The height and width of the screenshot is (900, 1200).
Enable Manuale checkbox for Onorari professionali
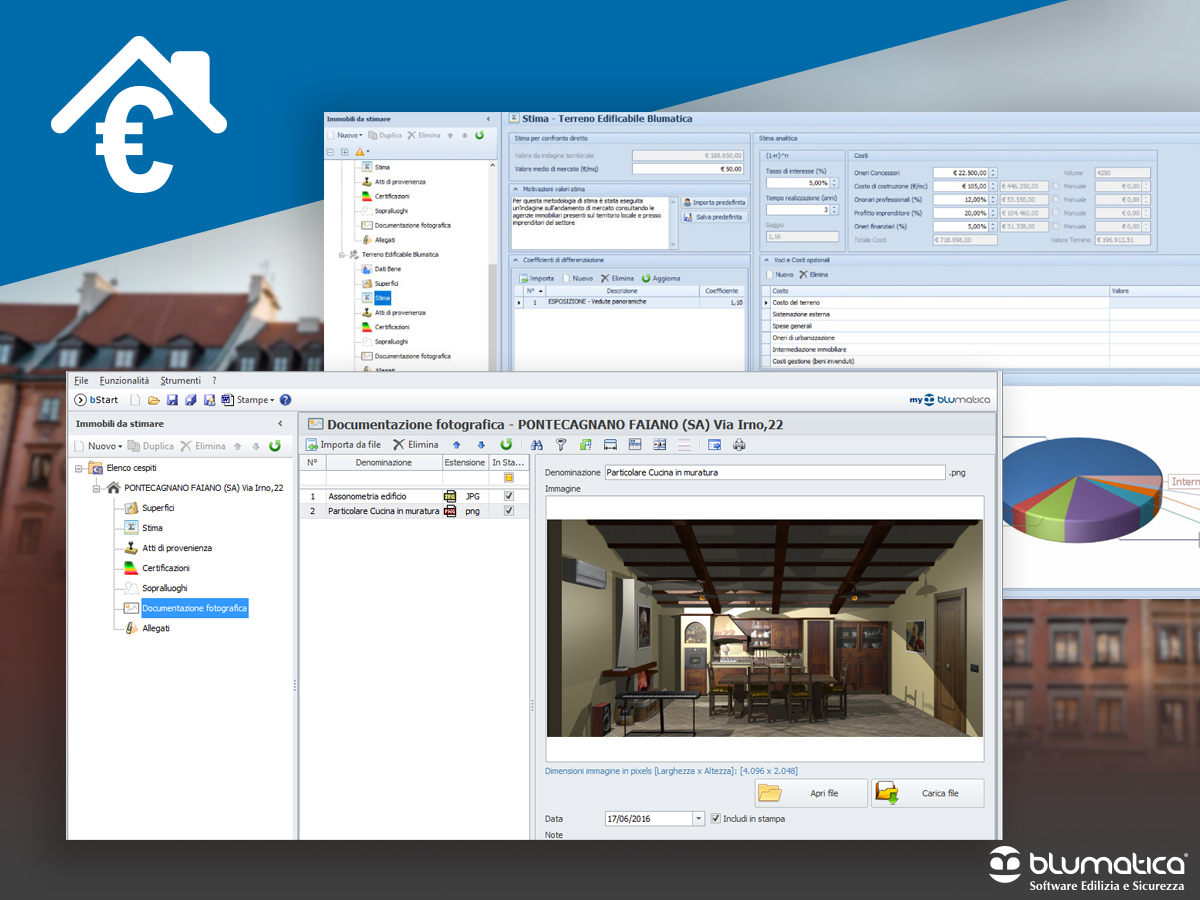1056,199
